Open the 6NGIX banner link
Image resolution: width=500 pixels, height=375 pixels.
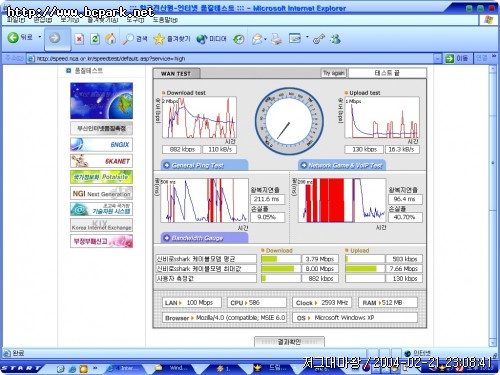coord(101,144)
